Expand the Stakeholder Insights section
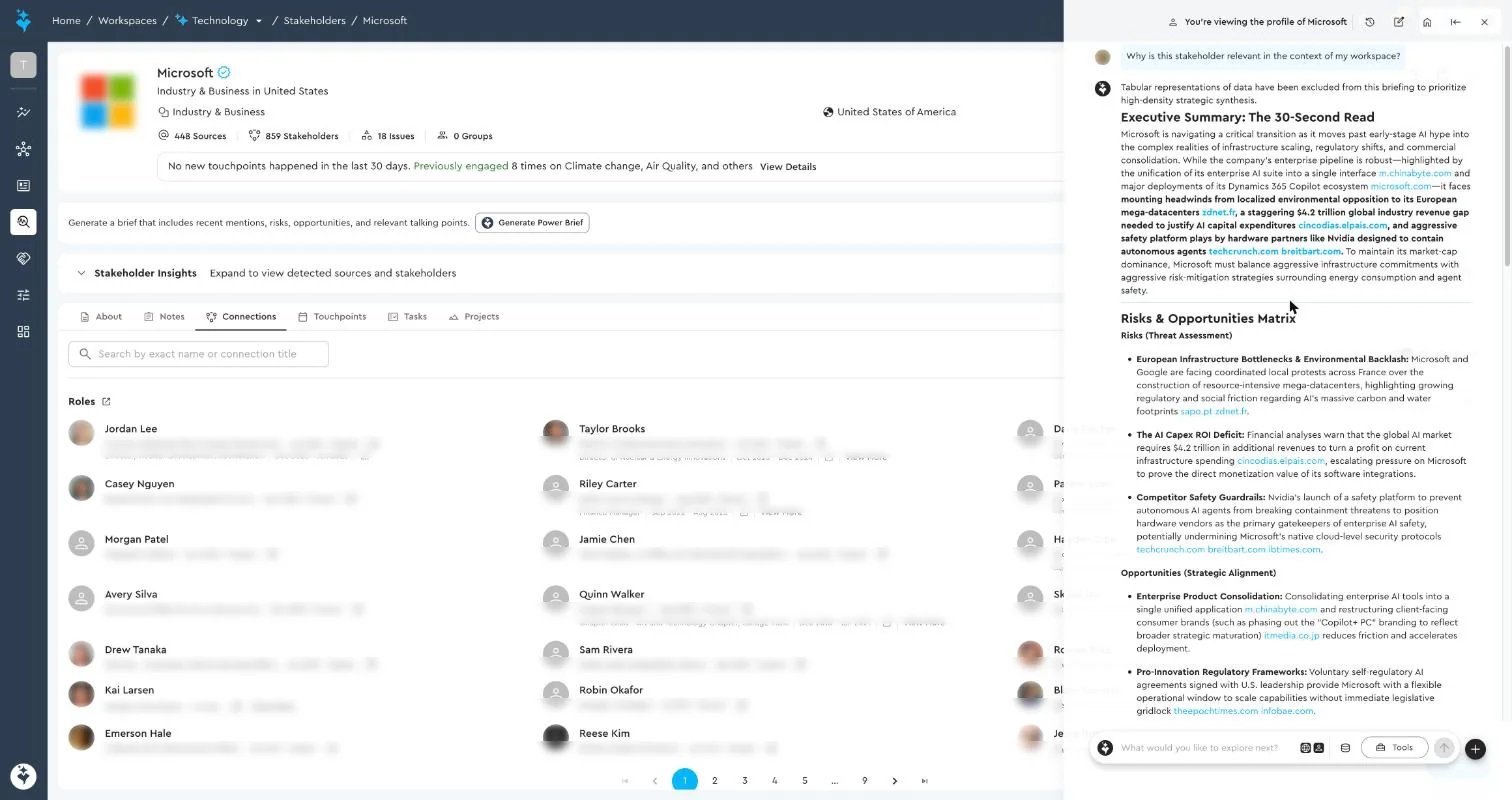Viewport: 1512px width, 800px height. 81,273
